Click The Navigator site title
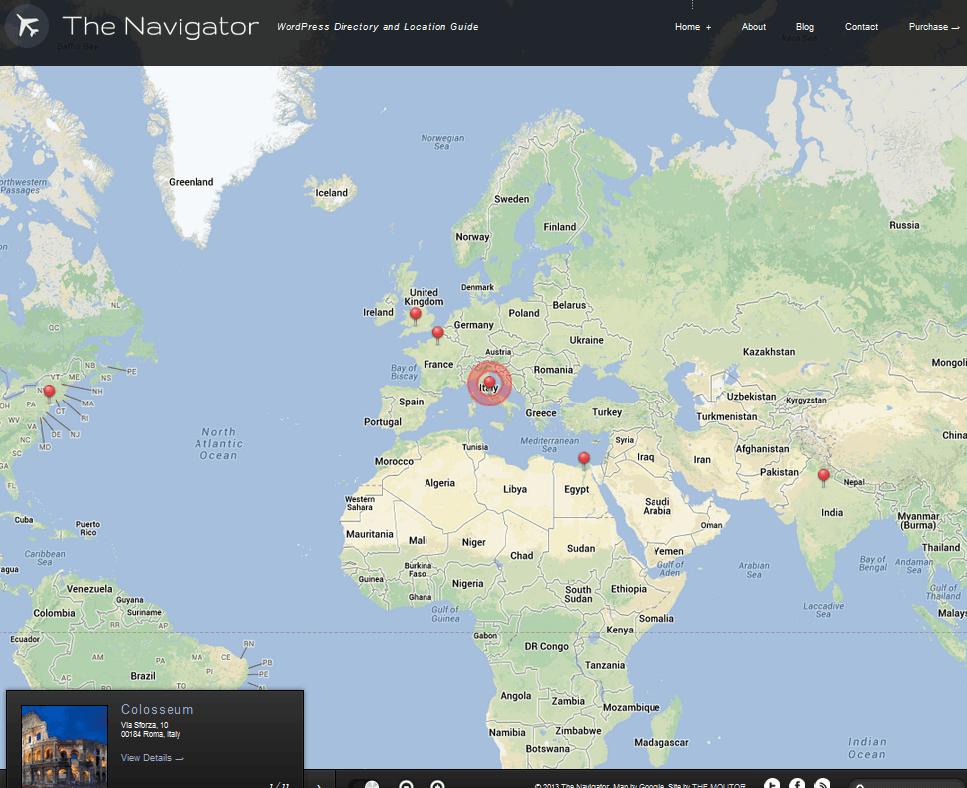967x788 pixels. tap(160, 27)
